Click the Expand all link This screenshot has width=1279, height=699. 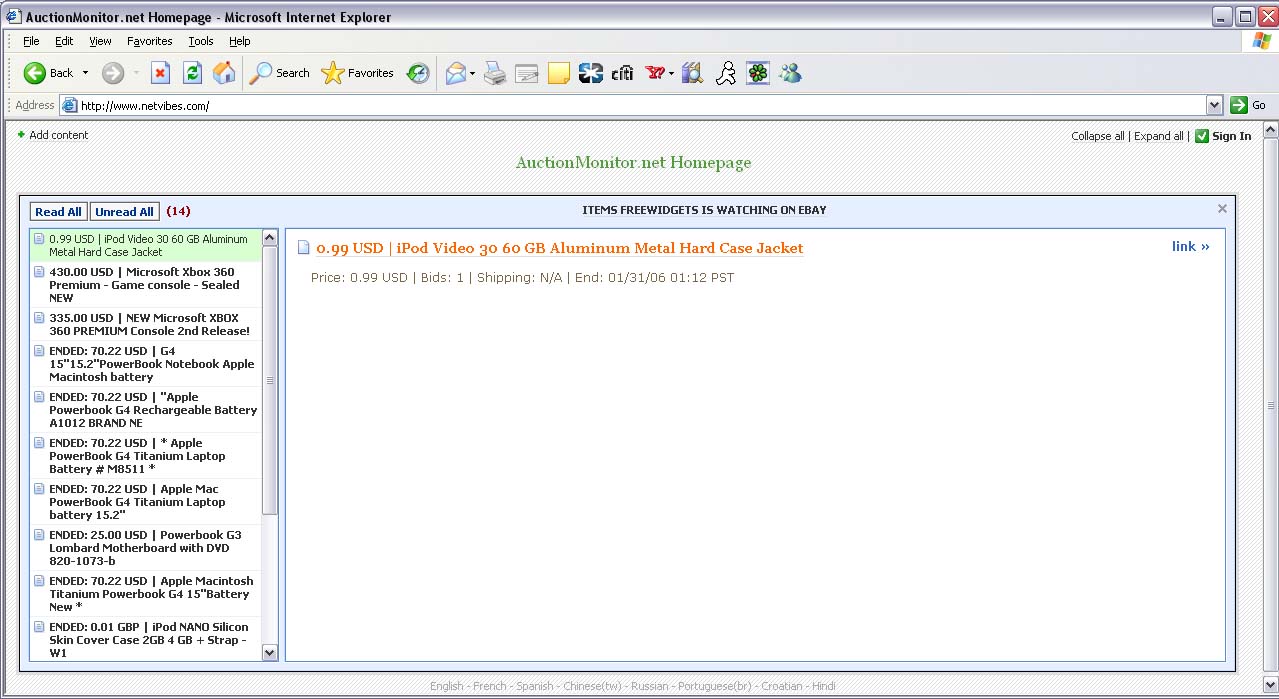(x=1158, y=136)
